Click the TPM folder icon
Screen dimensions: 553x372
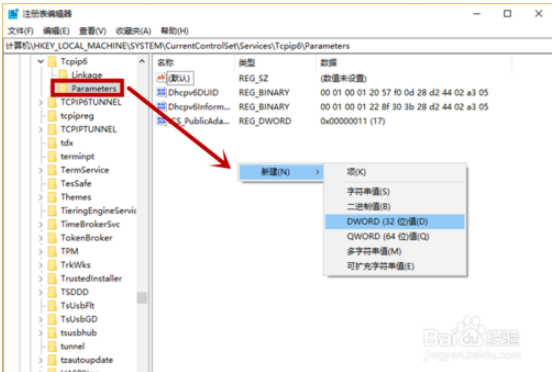coord(52,251)
